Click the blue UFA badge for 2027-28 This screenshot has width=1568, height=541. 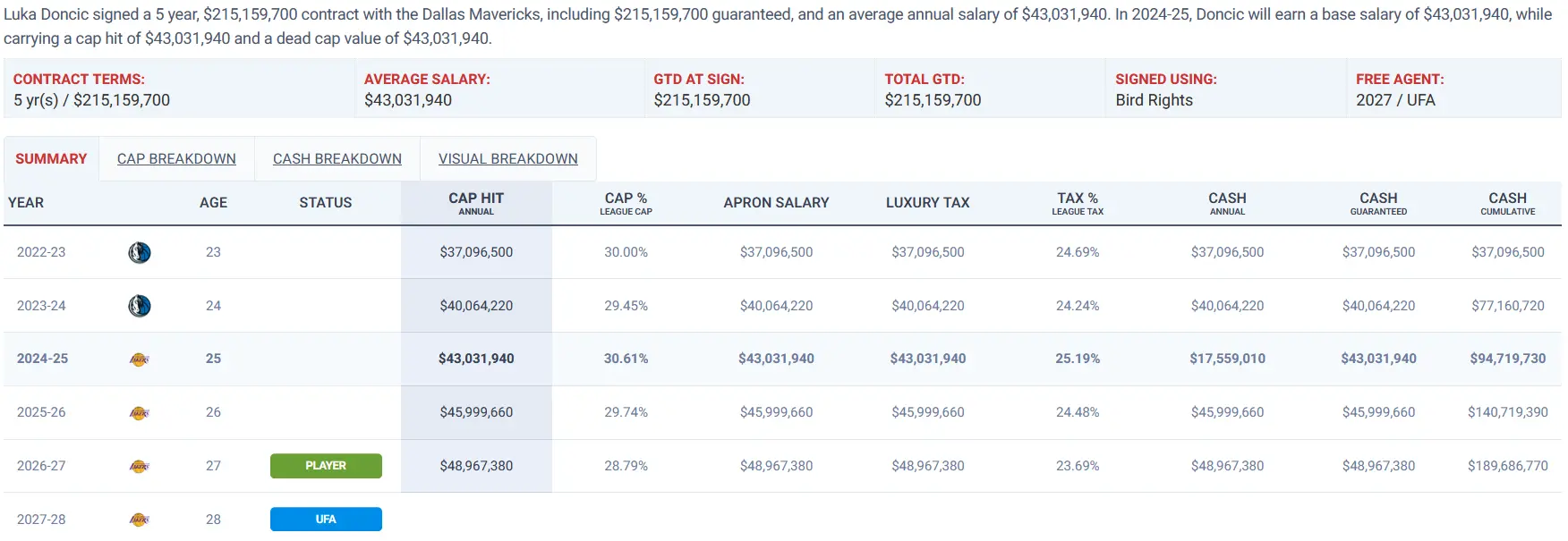click(x=326, y=520)
